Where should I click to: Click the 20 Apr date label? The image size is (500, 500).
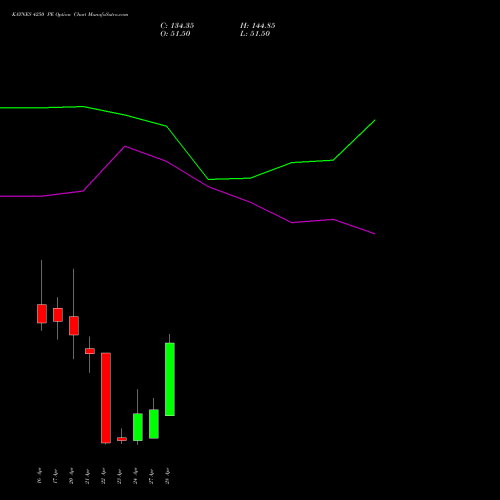(x=71, y=476)
